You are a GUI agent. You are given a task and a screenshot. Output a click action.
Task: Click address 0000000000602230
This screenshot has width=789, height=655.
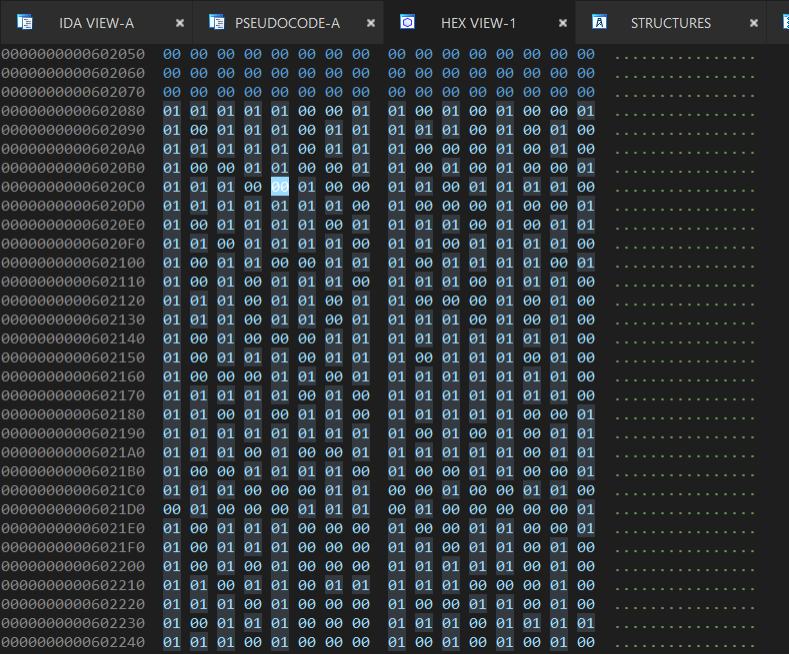coord(73,623)
